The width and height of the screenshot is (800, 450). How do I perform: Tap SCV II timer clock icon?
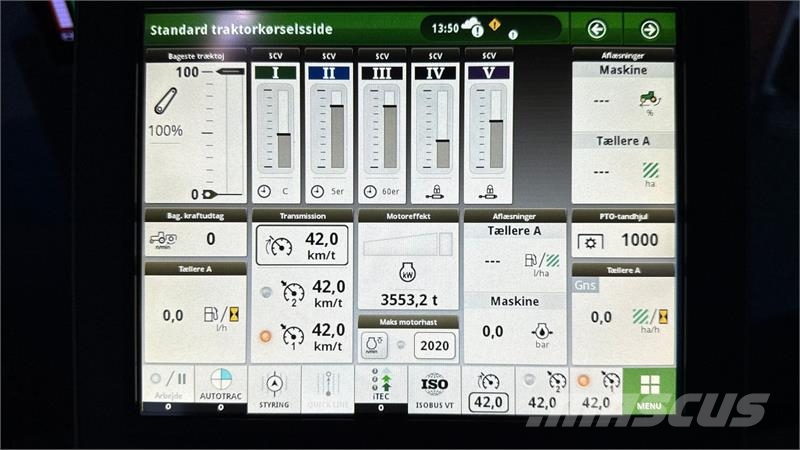(317, 191)
